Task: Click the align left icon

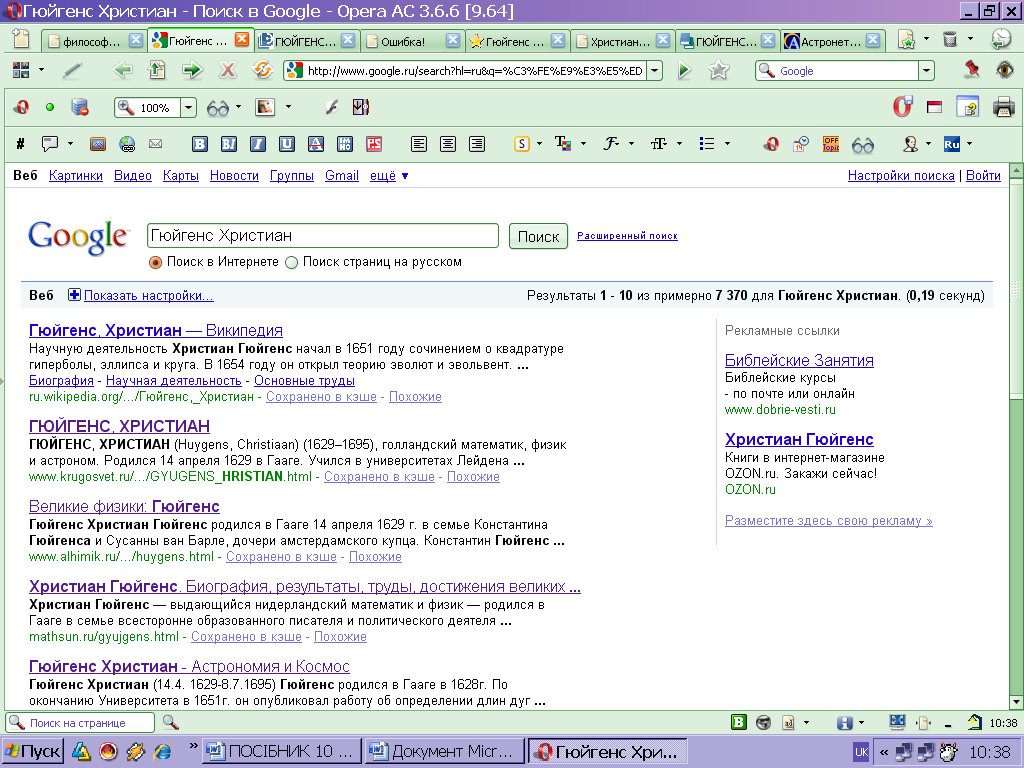Action: [x=419, y=144]
